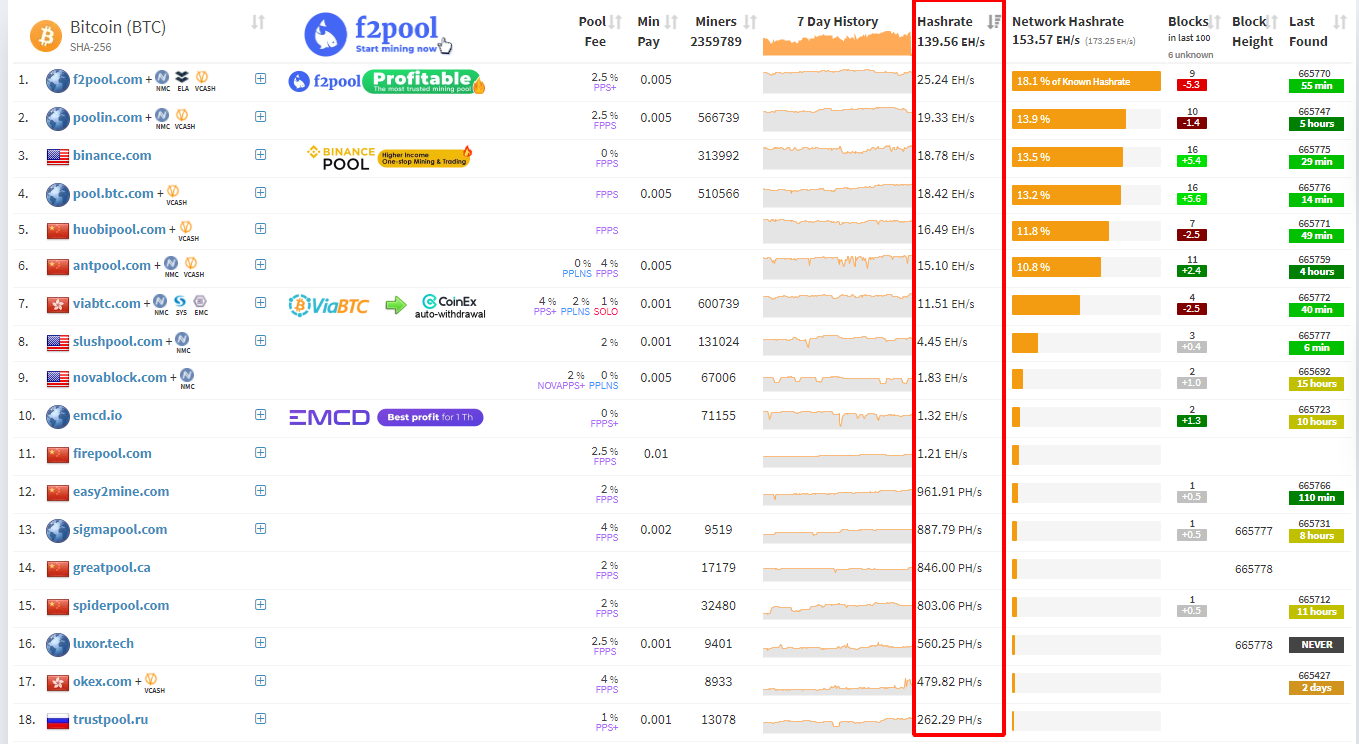Sort pools by name using header arrows
Viewport: 1359px width, 744px height.
coord(258,21)
